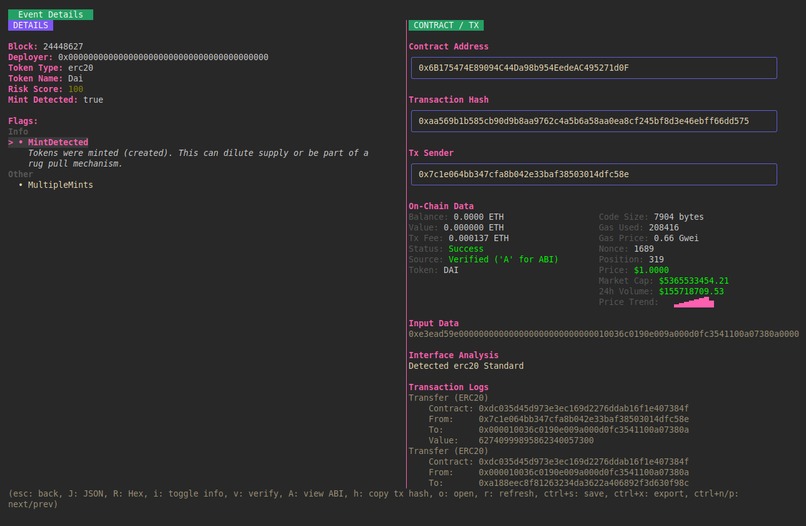Select the MintDetected flag row
Image resolution: width=806 pixels, height=526 pixels.
[x=48, y=142]
